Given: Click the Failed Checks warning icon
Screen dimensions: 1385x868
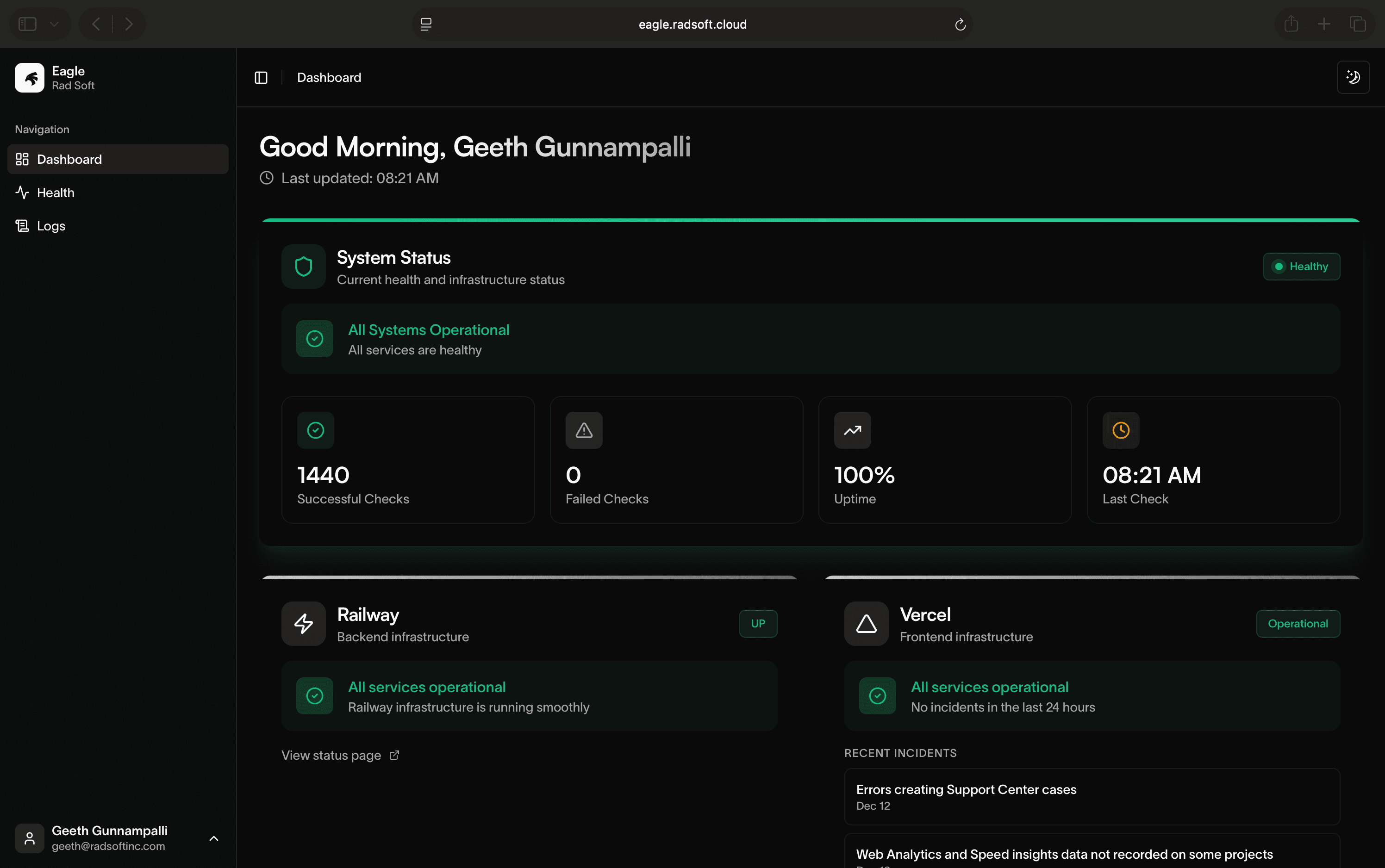Looking at the screenshot, I should pos(583,430).
